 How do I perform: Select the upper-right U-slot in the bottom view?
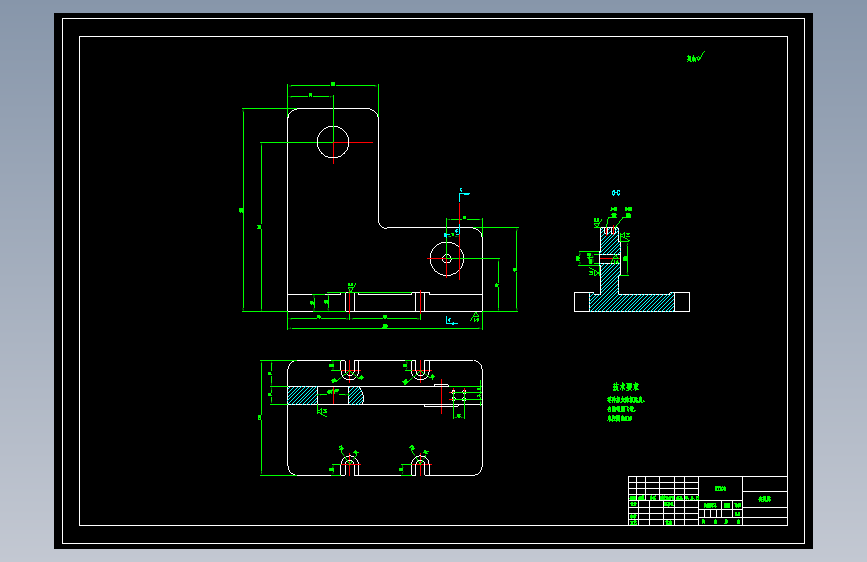click(x=421, y=371)
